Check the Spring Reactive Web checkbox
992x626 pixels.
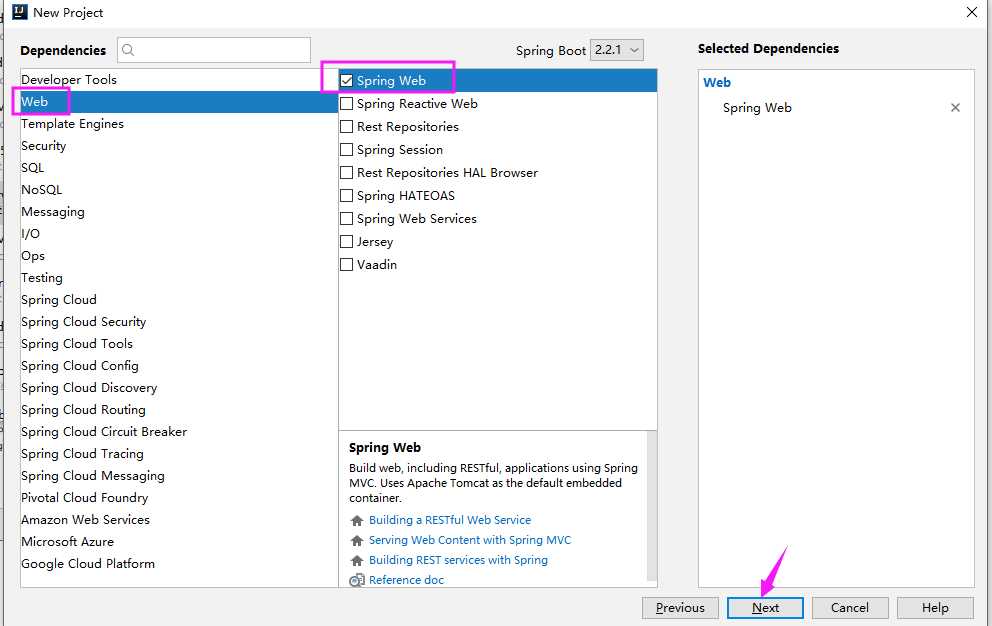[x=347, y=103]
